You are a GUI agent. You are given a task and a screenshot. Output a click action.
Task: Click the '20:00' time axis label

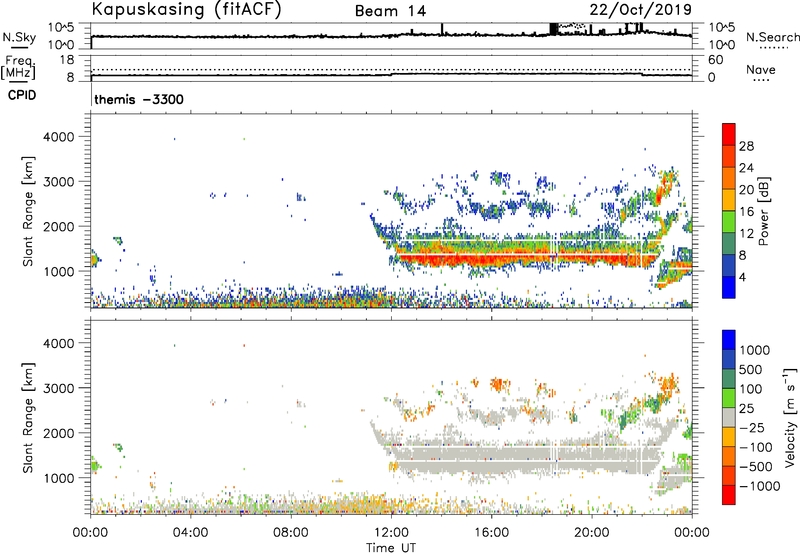pos(591,533)
